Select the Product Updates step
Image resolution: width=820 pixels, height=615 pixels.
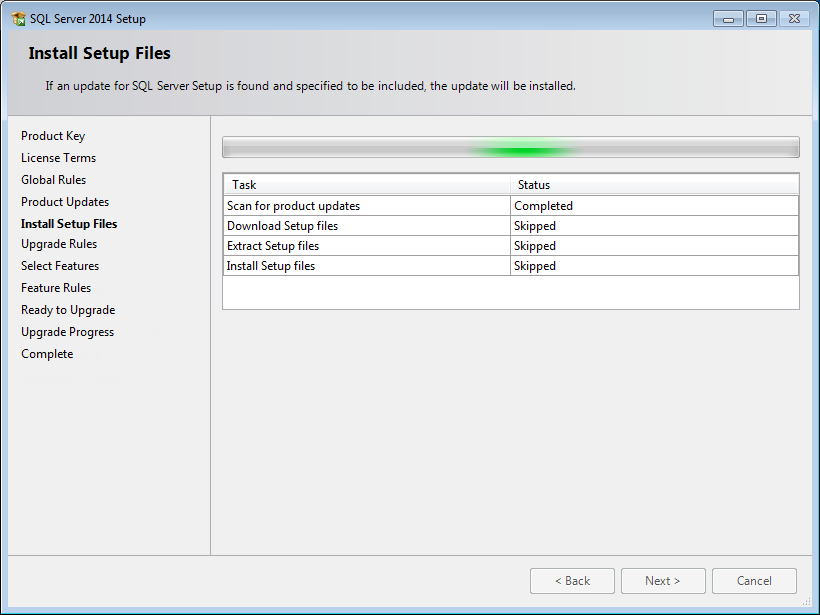pyautogui.click(x=65, y=202)
